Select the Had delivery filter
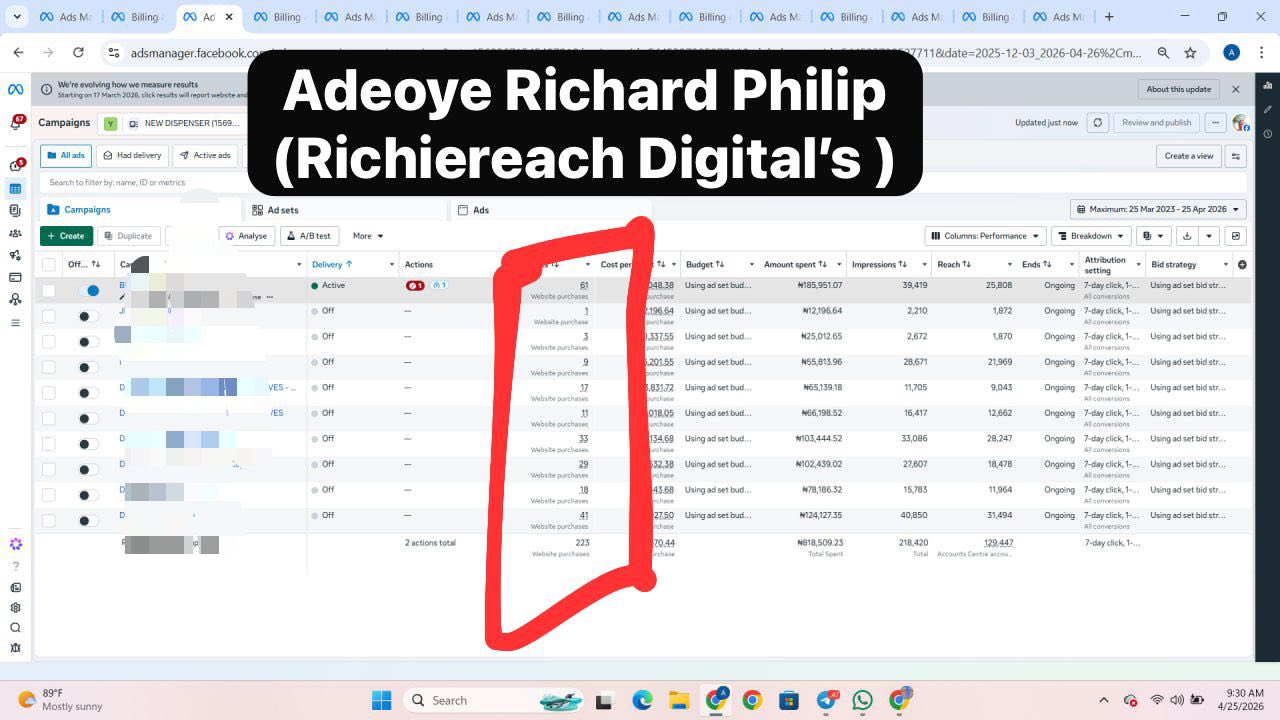This screenshot has height=720, width=1280. [x=132, y=156]
